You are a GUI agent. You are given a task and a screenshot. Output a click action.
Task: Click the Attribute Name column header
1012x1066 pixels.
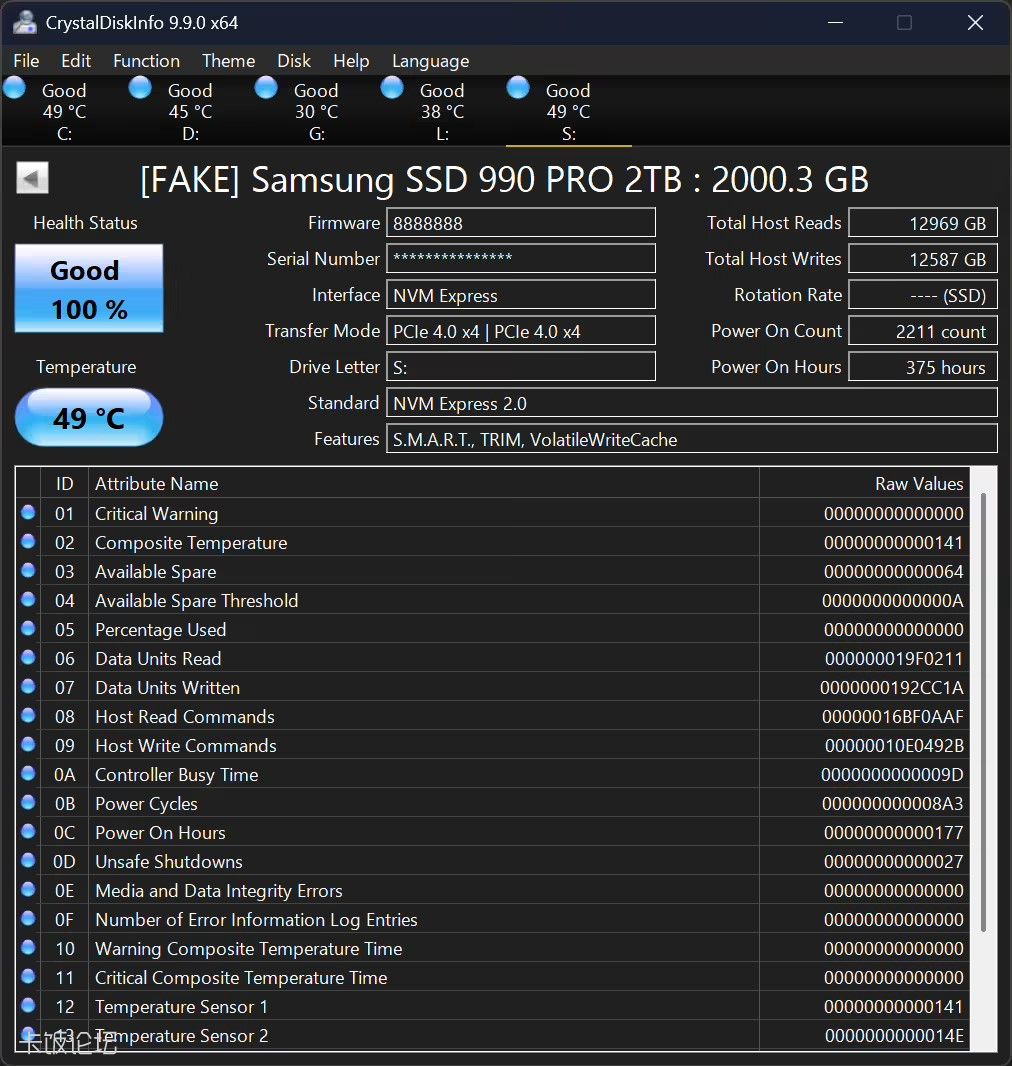[423, 483]
